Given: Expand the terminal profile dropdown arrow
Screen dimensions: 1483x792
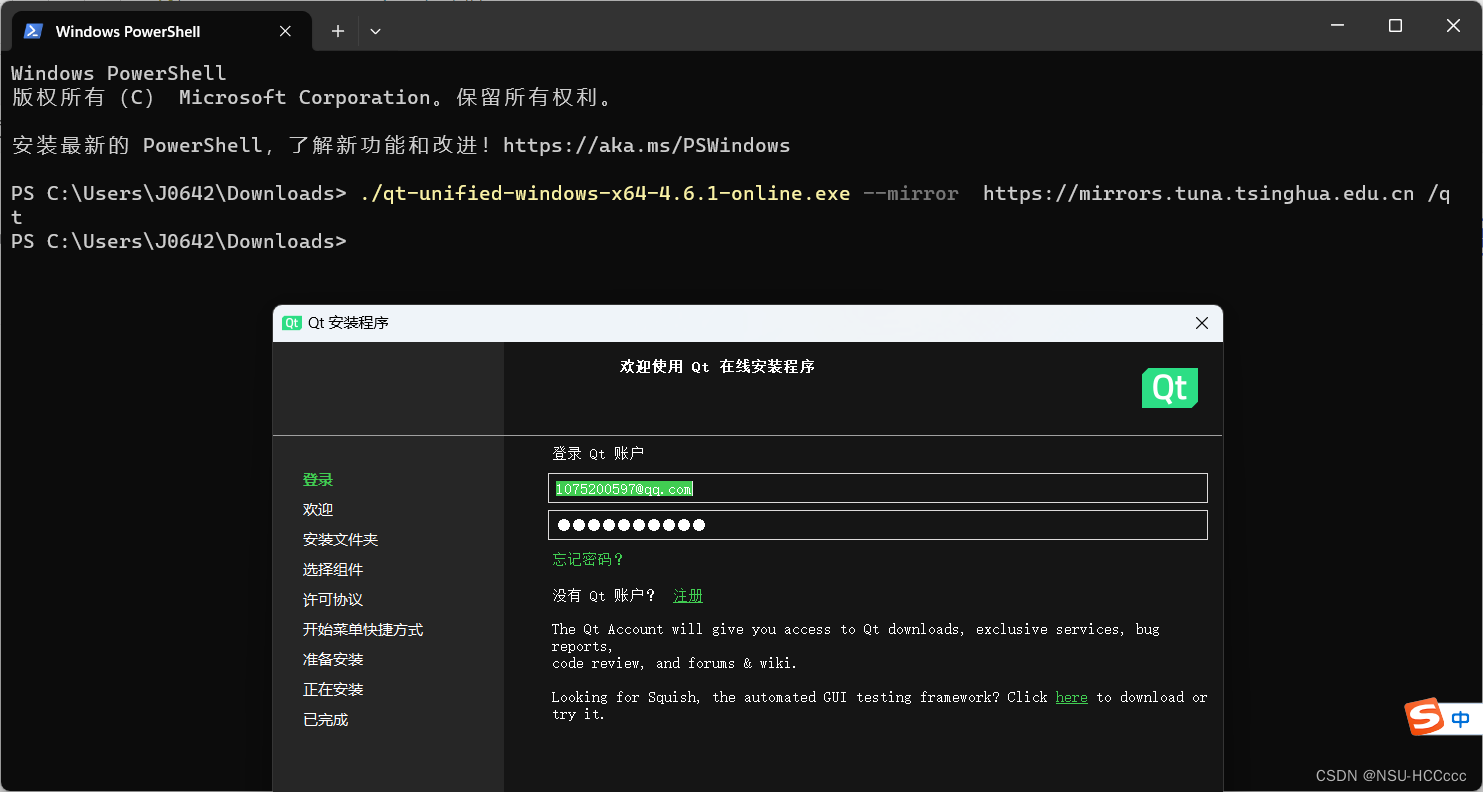Looking at the screenshot, I should pyautogui.click(x=375, y=31).
